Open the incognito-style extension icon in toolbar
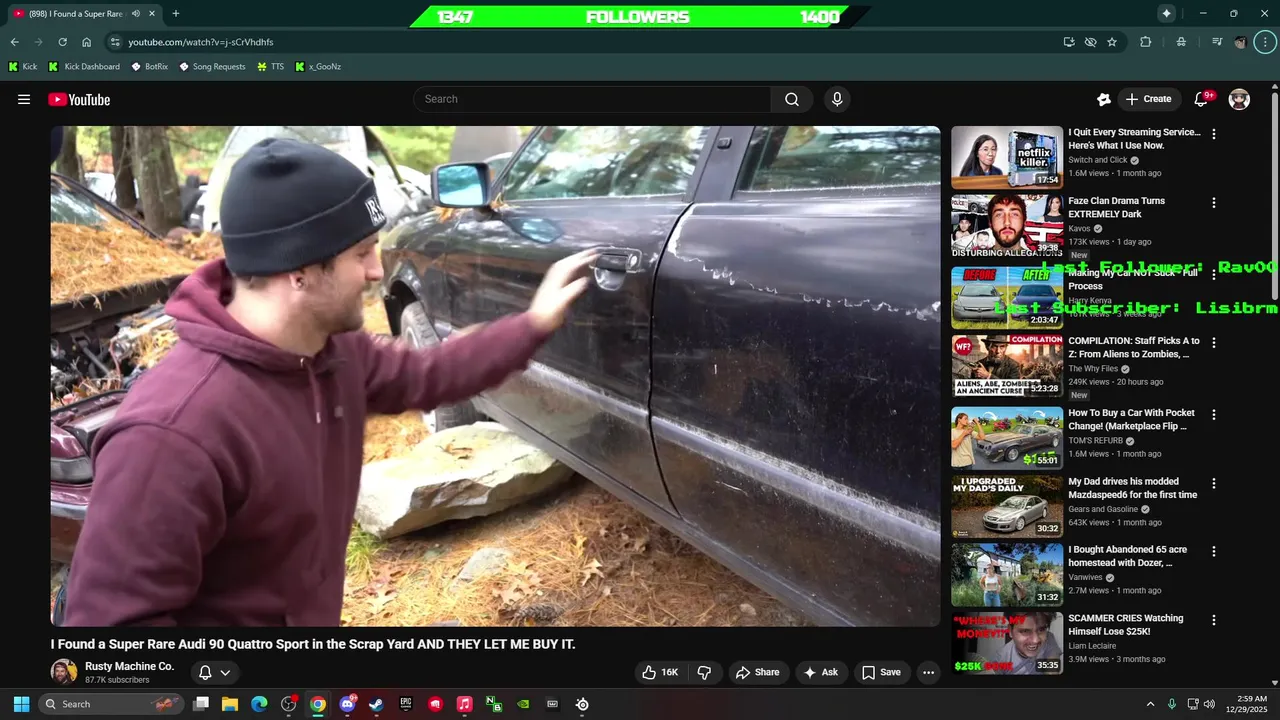1280x720 pixels. pyautogui.click(x=1182, y=42)
